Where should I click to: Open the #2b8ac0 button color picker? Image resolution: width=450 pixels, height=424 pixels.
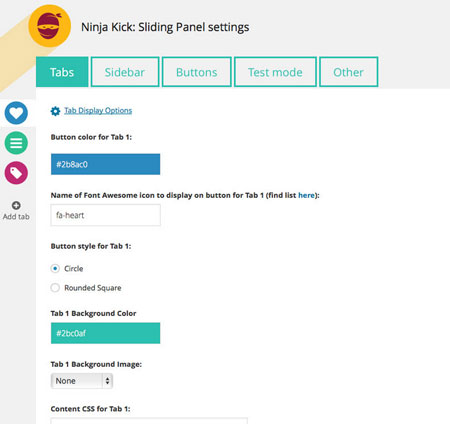[x=105, y=164]
